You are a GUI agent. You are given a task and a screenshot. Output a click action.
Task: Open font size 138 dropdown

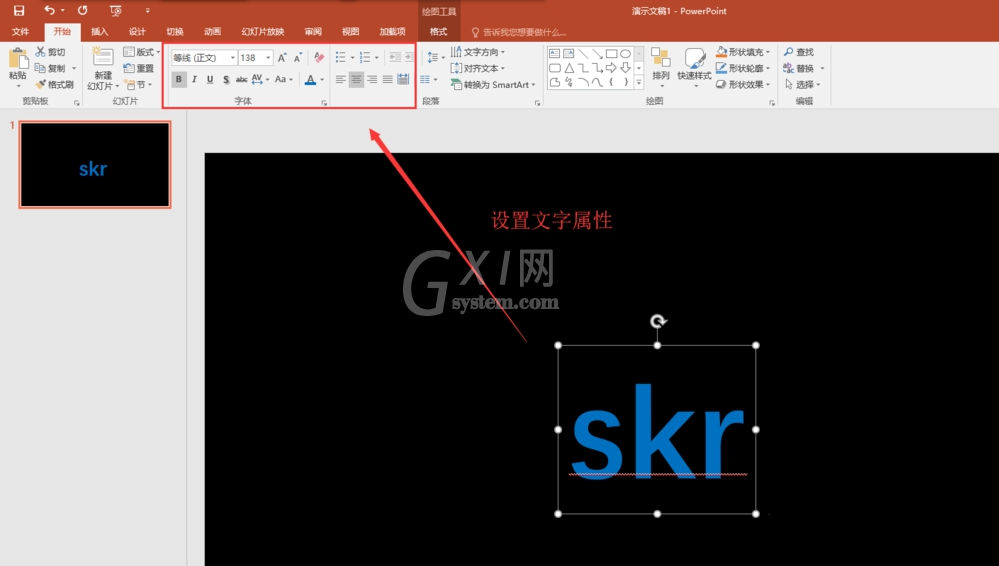(268, 57)
